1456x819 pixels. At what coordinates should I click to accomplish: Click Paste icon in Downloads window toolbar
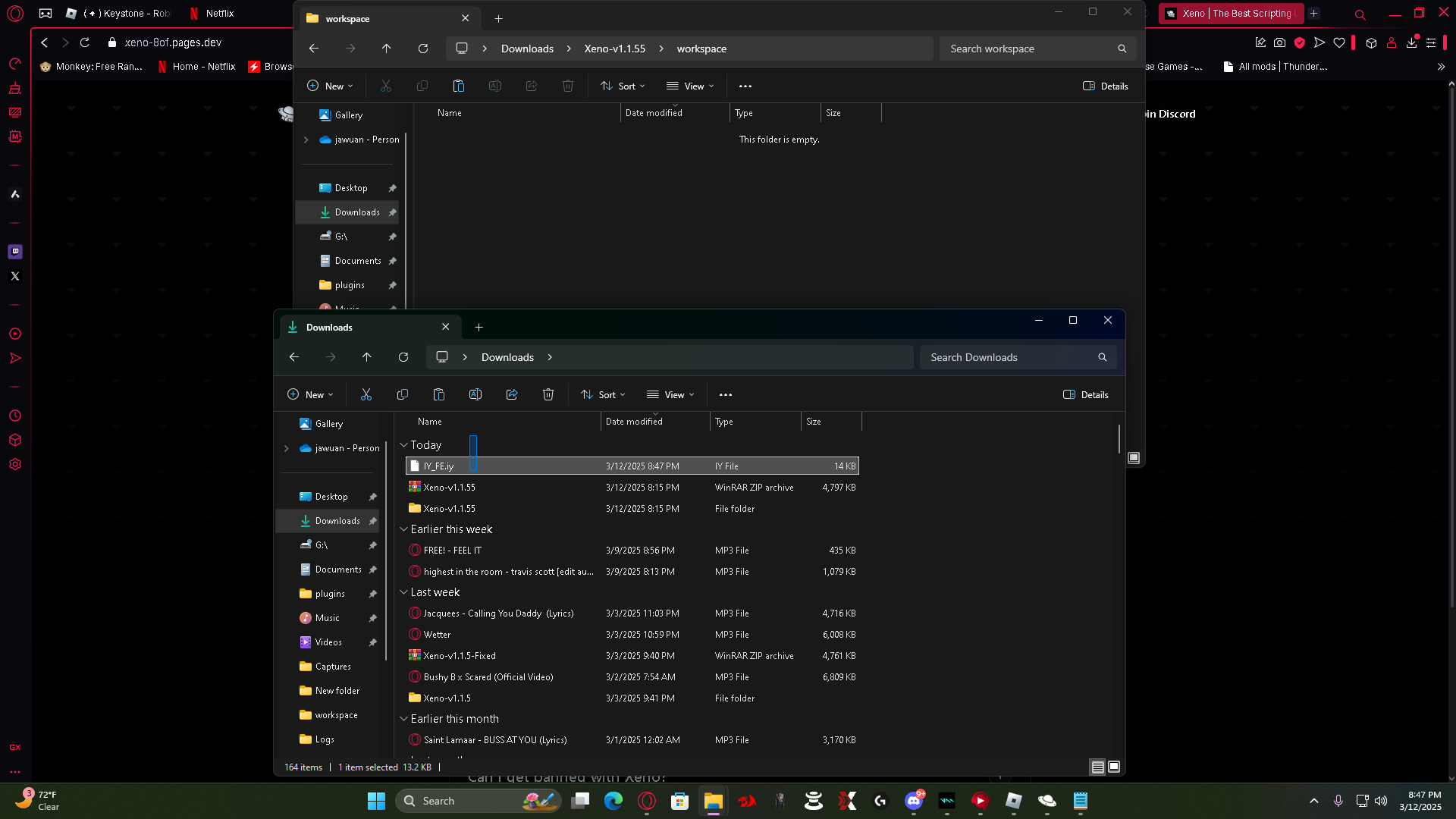pos(439,395)
